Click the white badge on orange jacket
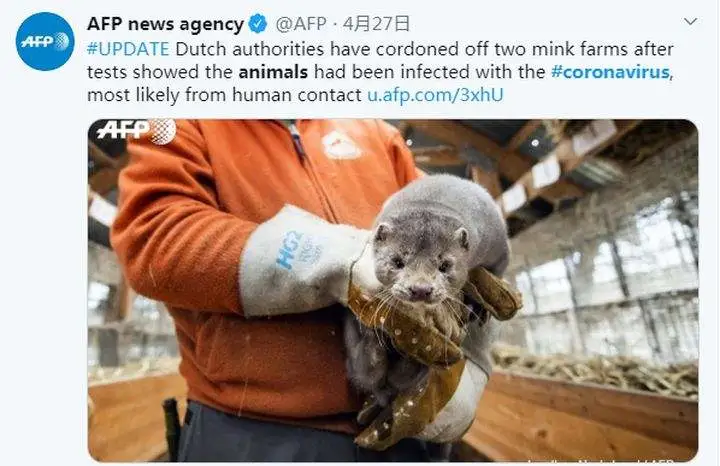Screen dimensions: 720x466 341,145
